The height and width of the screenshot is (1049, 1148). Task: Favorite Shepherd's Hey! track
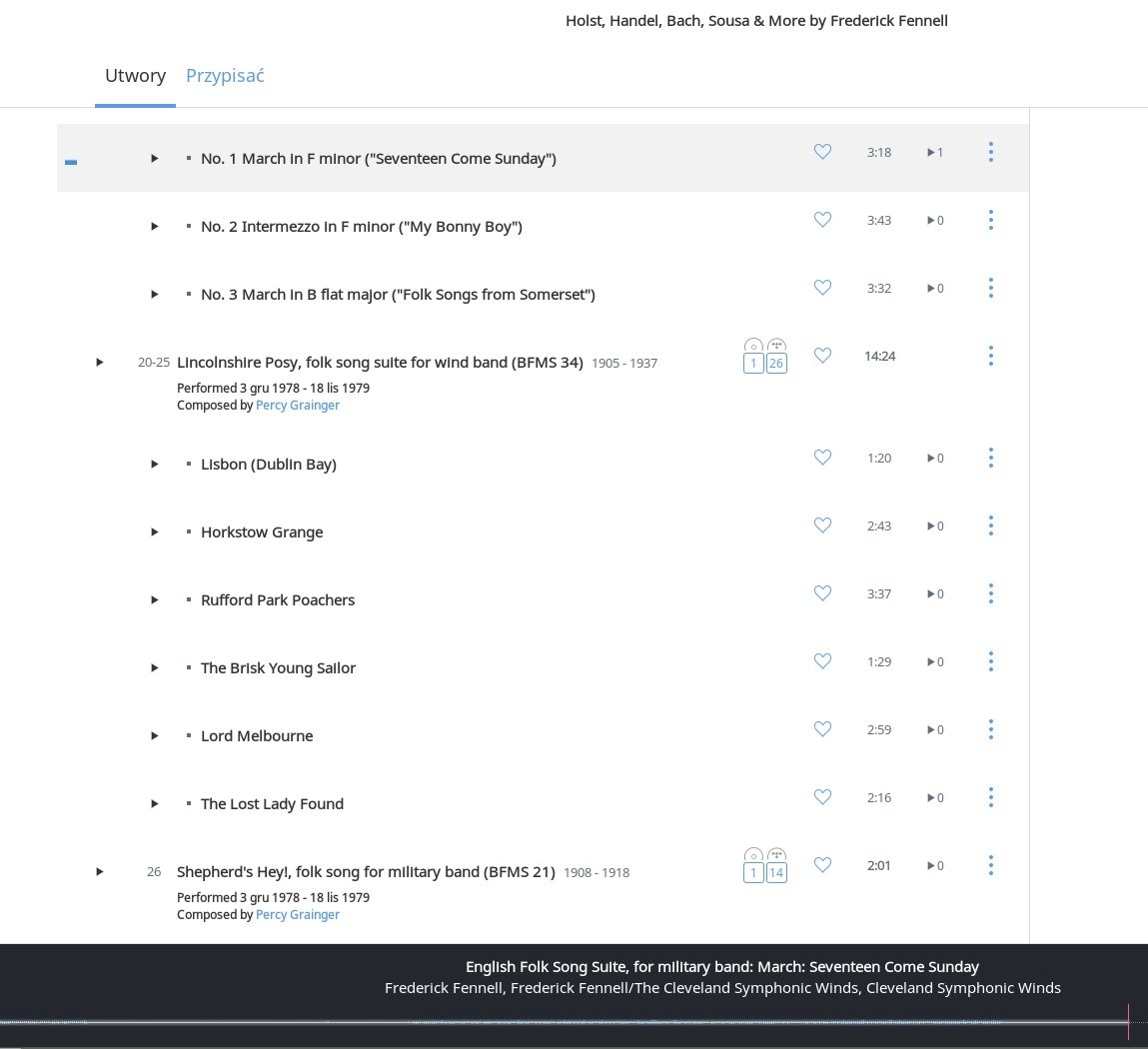tap(823, 865)
